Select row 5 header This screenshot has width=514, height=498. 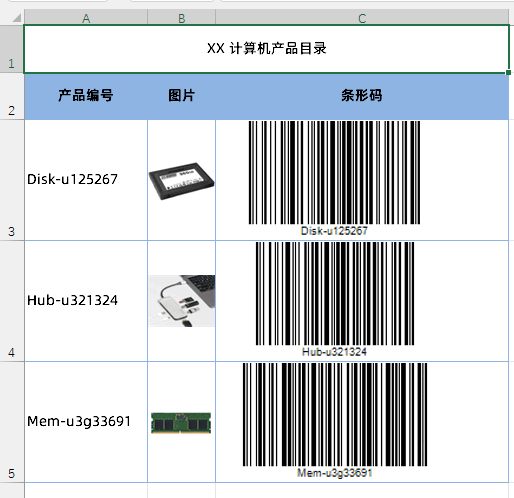[x=12, y=422]
